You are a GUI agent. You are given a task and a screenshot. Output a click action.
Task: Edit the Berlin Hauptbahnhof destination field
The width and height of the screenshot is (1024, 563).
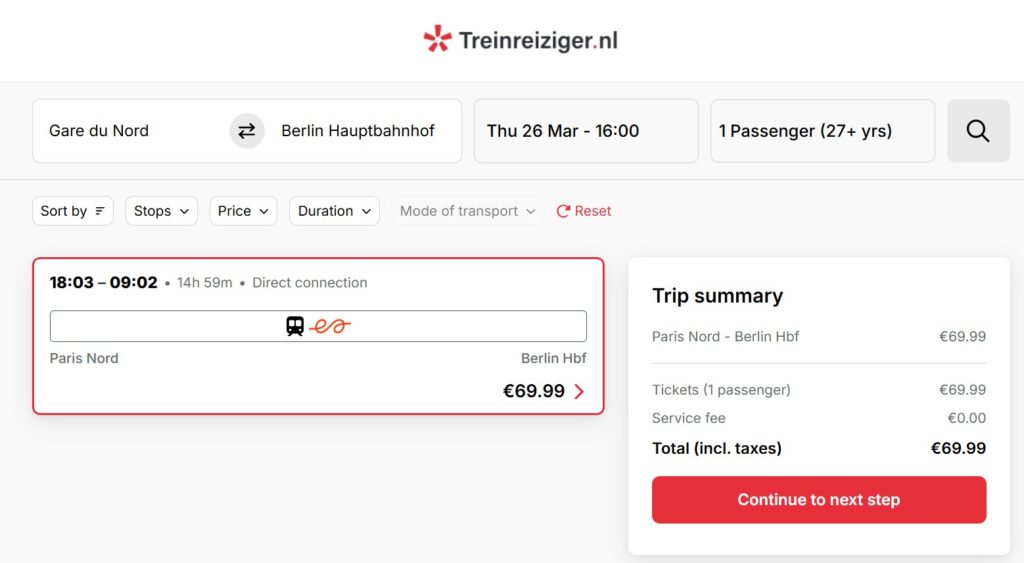358,131
